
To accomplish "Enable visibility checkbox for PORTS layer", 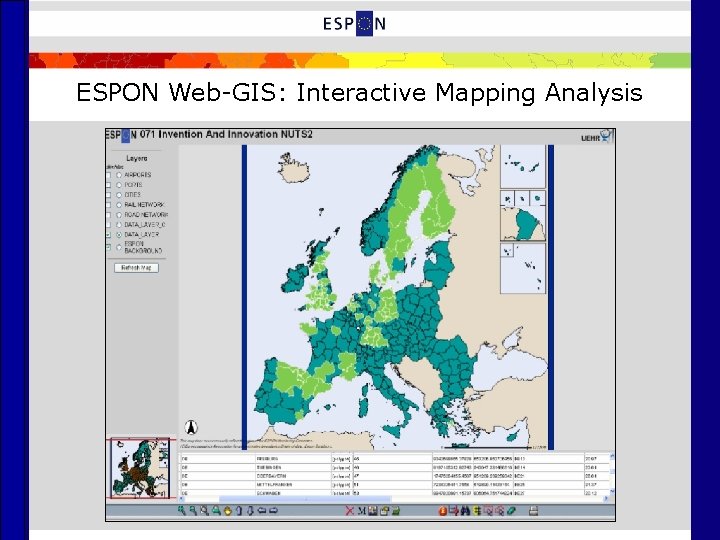I will (108, 185).
